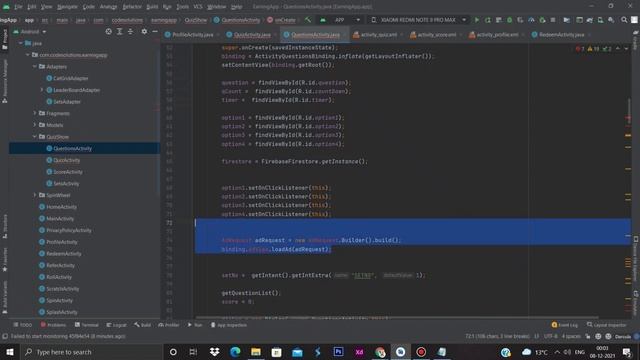Image resolution: width=640 pixels, height=360 pixels.
Task: Run the app with the green play button
Action: pyautogui.click(x=476, y=20)
